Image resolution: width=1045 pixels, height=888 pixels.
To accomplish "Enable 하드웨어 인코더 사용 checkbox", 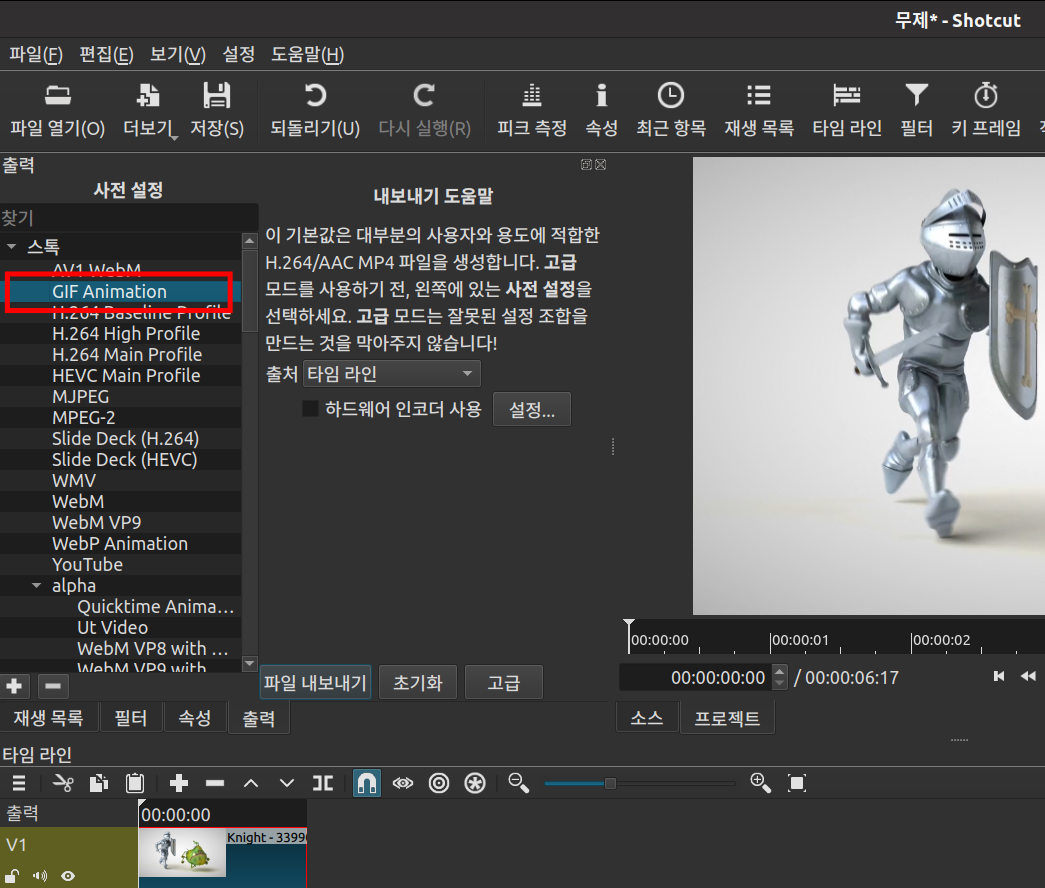I will coord(311,409).
